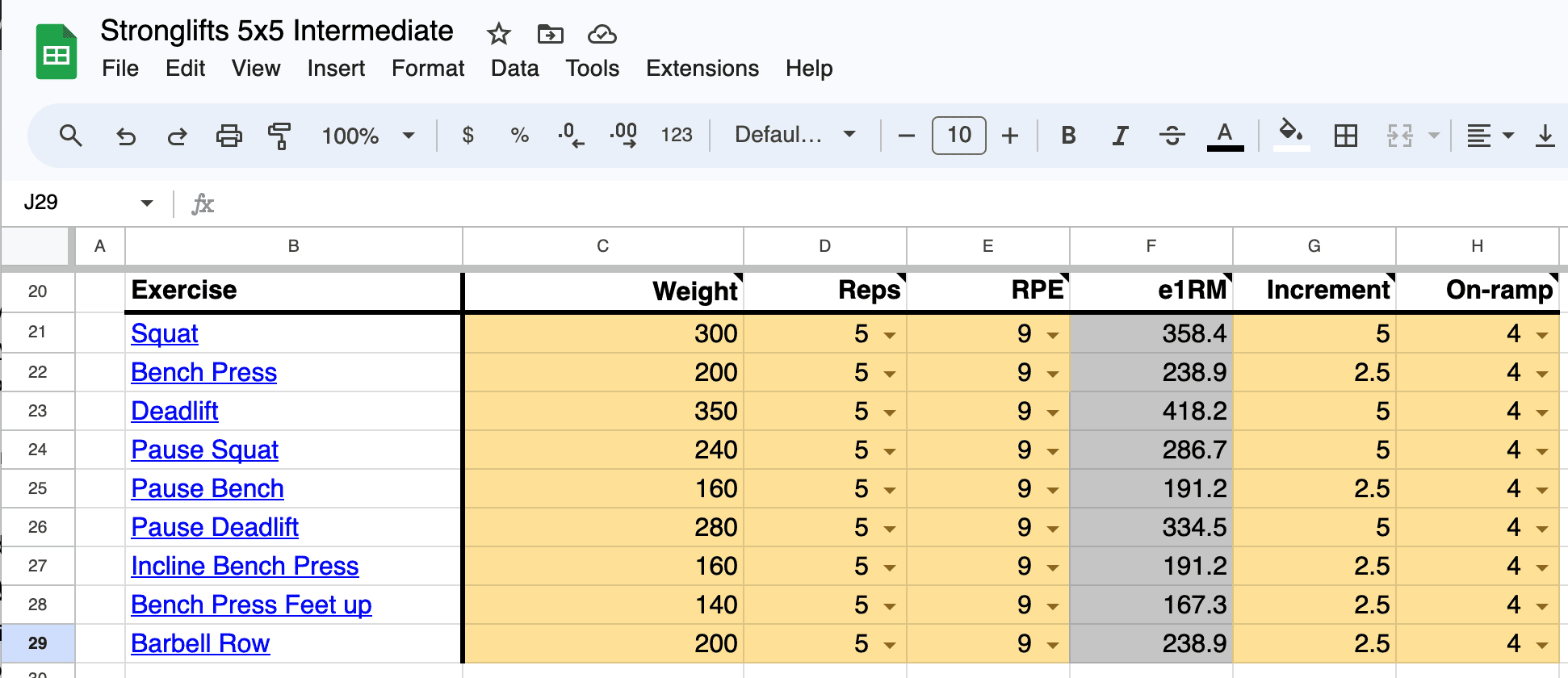Open the horizontal align dropdown

coord(1490,136)
